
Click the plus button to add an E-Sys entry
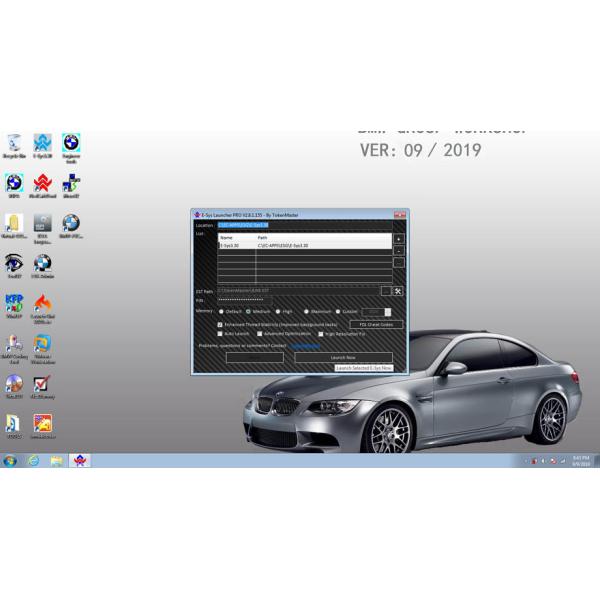[399, 239]
